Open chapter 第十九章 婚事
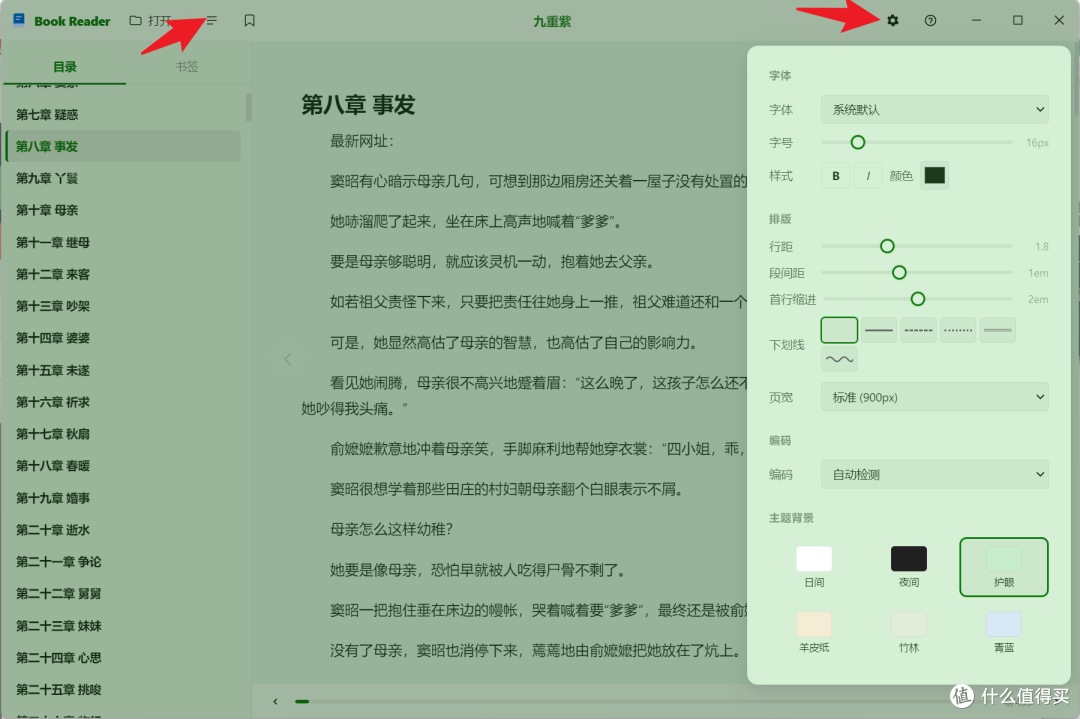This screenshot has height=719, width=1080. click(123, 498)
